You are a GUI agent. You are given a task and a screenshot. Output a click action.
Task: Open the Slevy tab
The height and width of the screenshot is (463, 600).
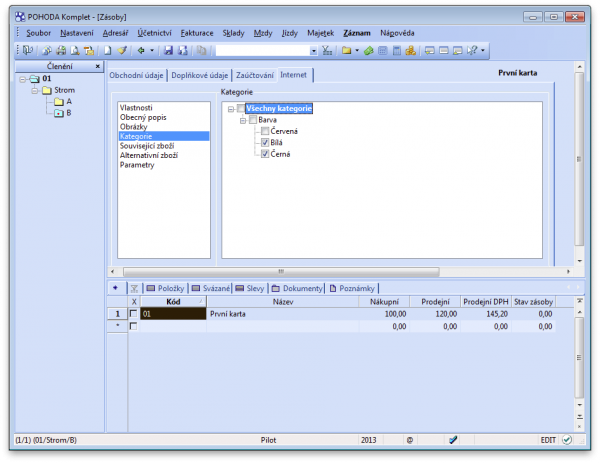coord(250,289)
